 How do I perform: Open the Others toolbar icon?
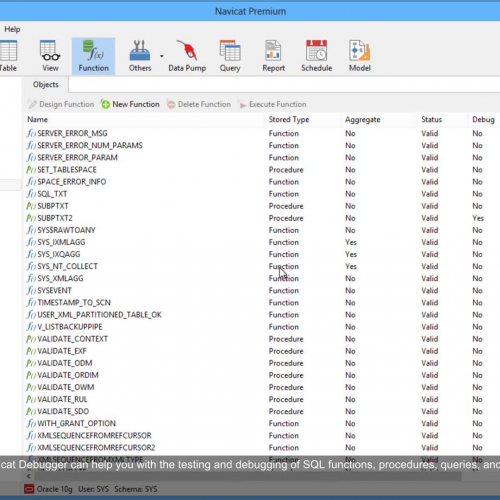140,56
